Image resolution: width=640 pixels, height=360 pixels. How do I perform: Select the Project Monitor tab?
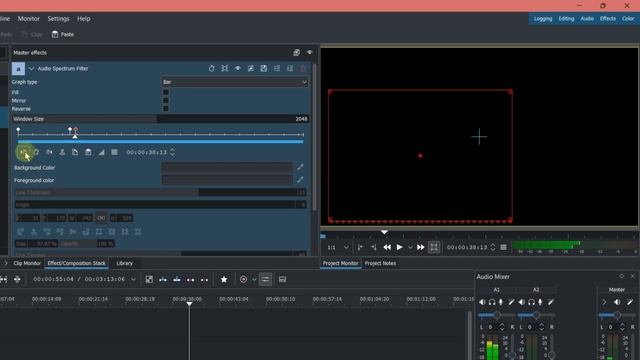[340, 263]
